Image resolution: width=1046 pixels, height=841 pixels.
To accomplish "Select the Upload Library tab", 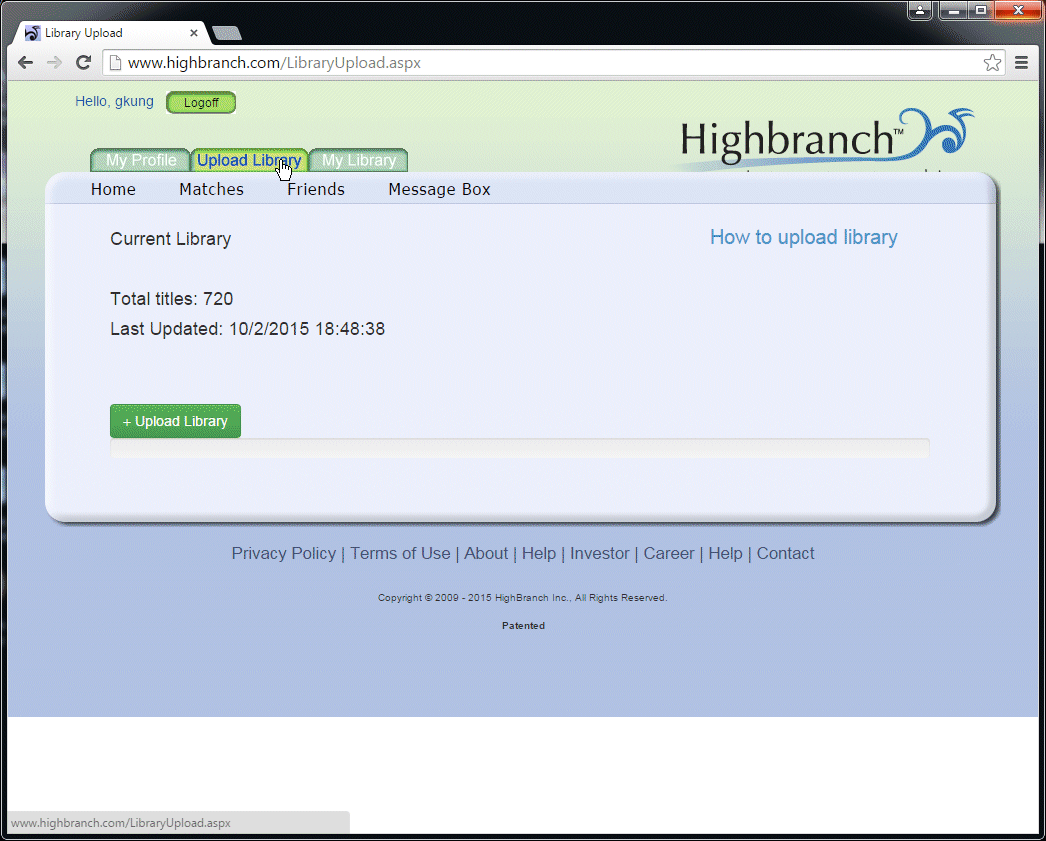I will point(249,160).
